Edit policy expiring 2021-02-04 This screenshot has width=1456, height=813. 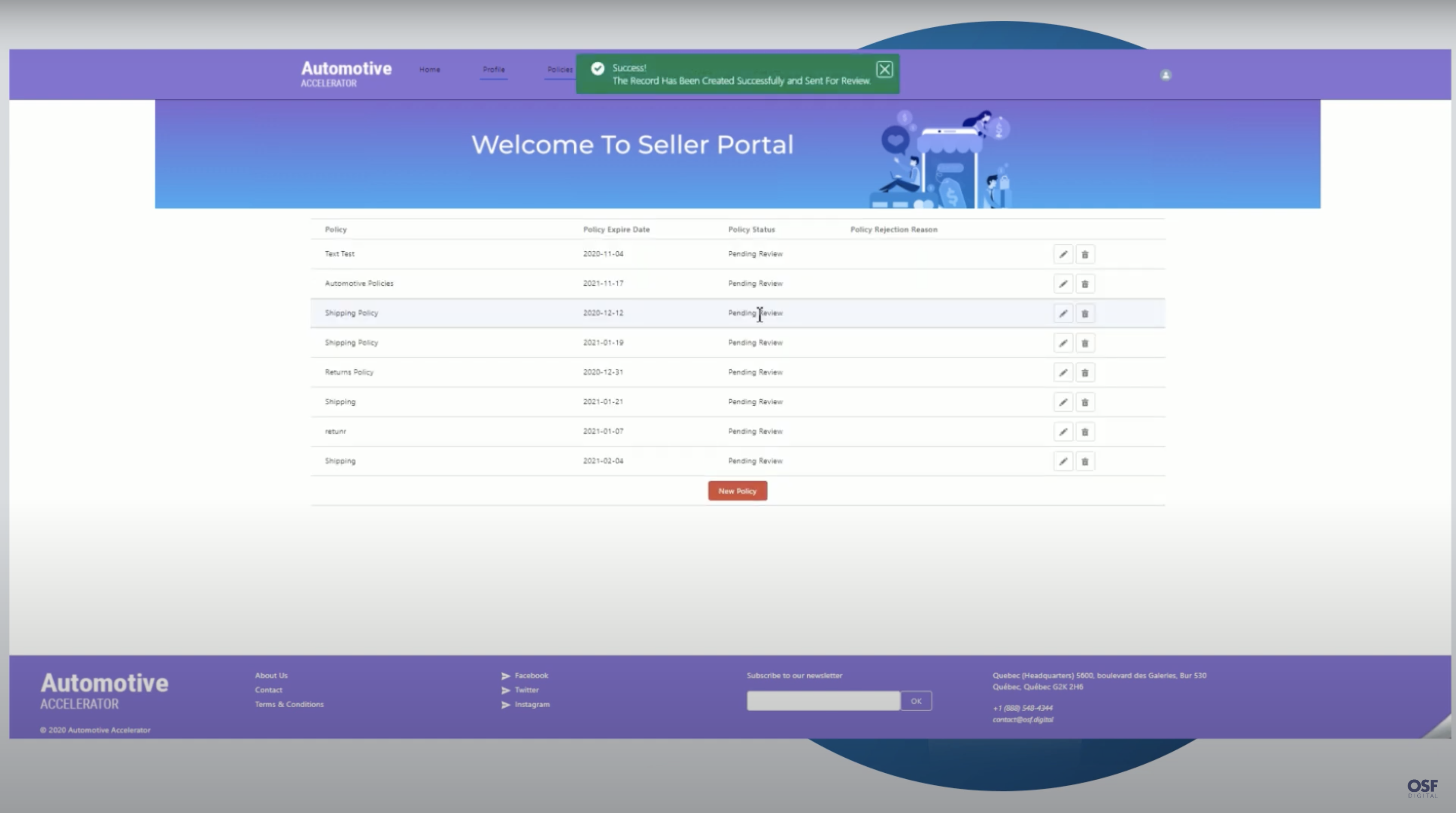pos(1063,462)
